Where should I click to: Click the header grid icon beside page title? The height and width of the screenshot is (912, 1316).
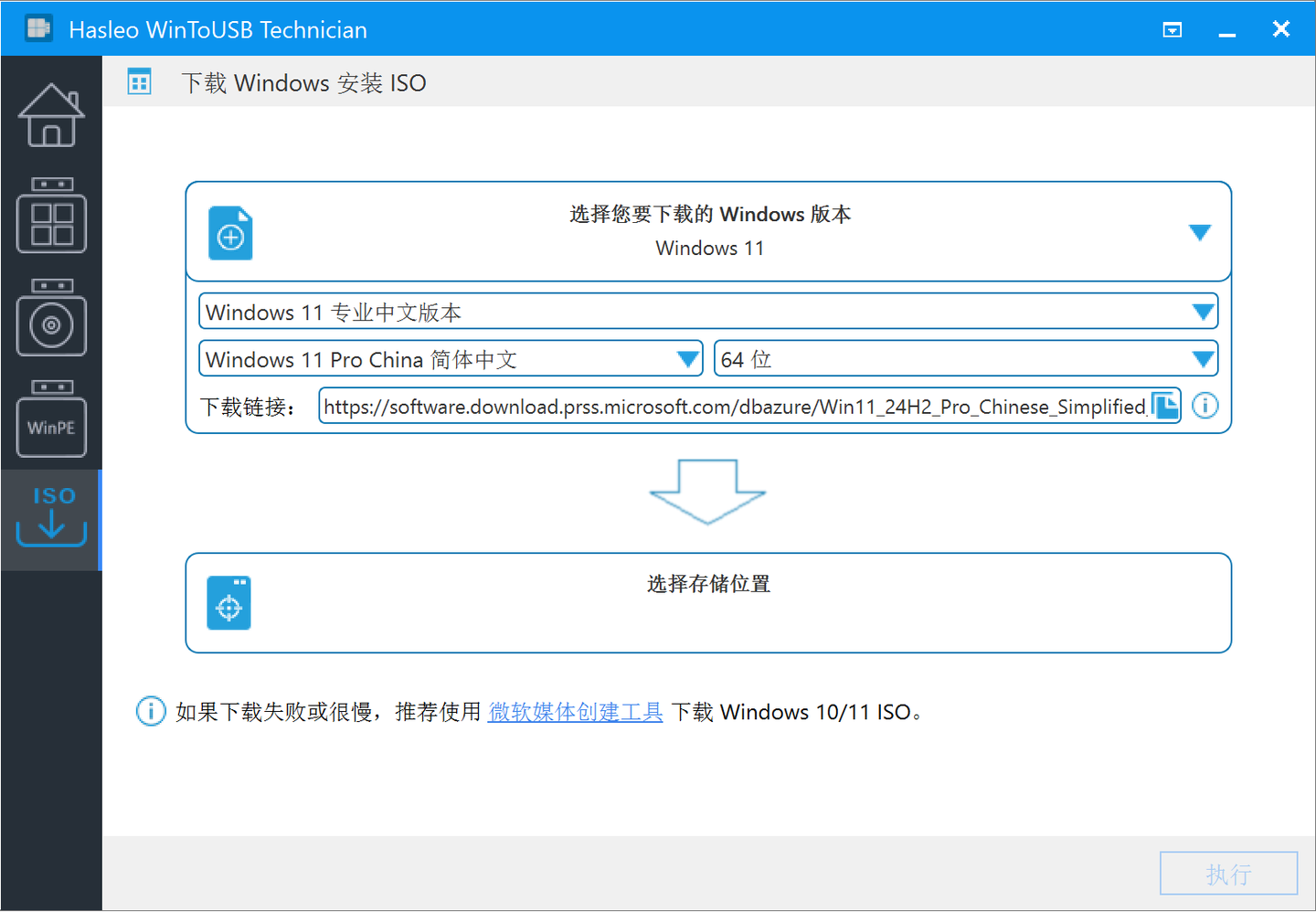click(x=139, y=82)
